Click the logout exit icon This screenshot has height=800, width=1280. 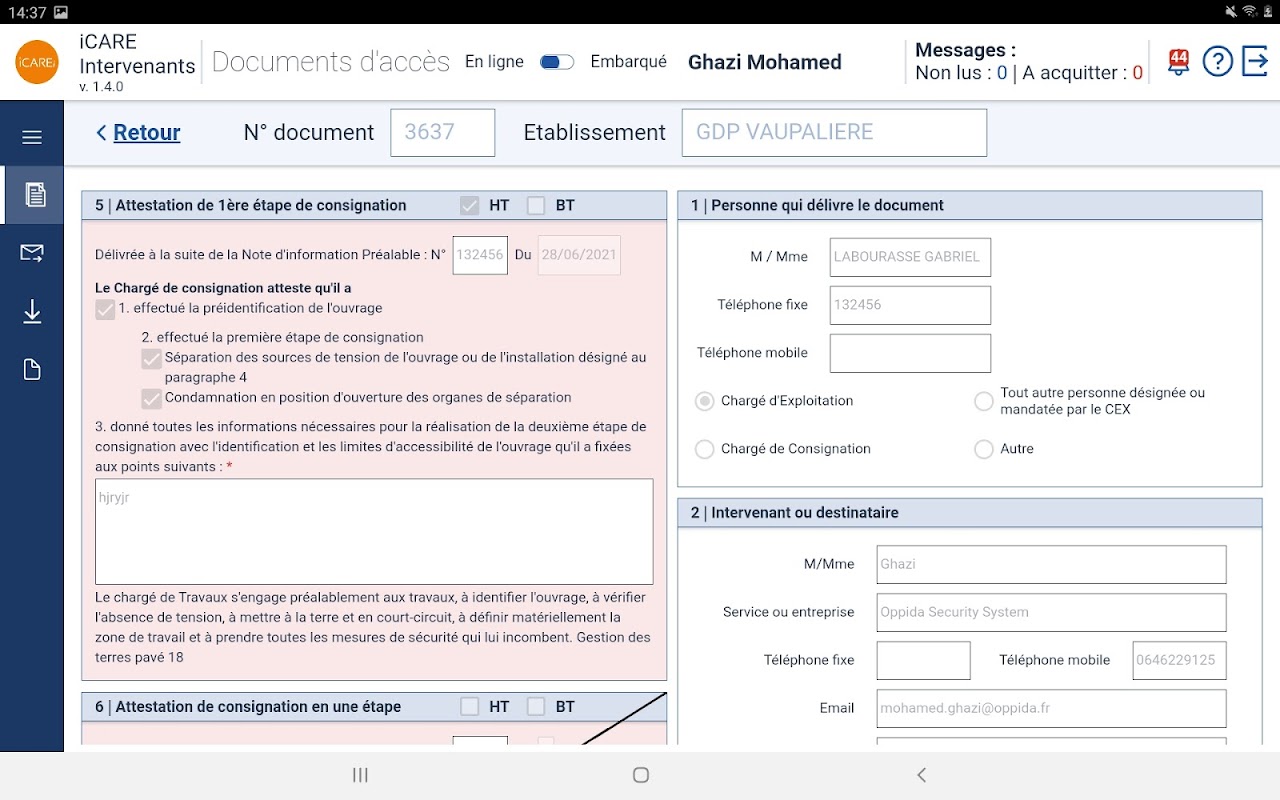pos(1255,61)
